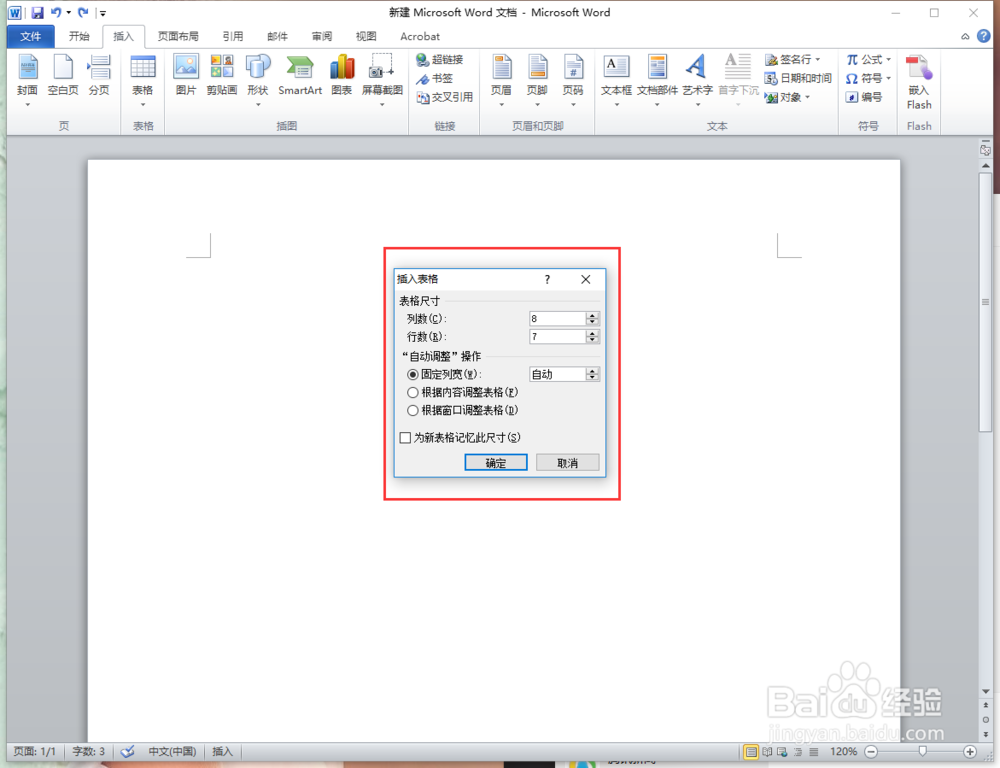1000x768 pixels.
Task: Expand the Signature Line (签名行) dropdown
Action: [818, 59]
